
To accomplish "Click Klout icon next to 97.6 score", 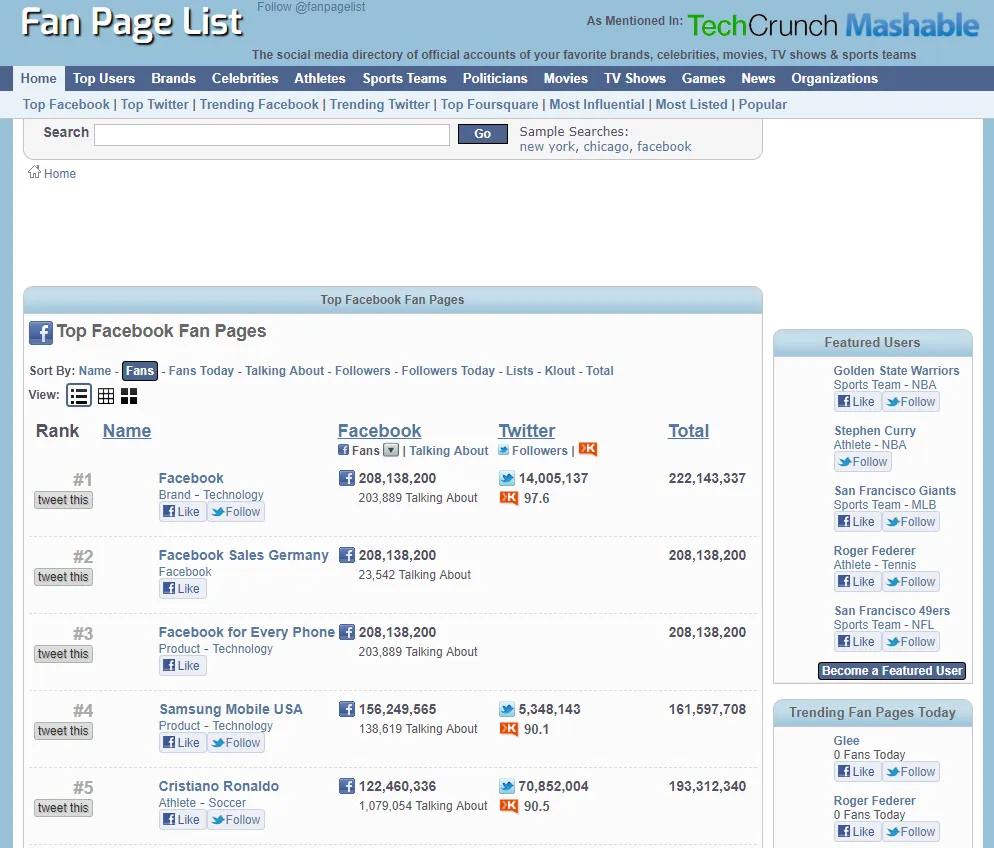I will point(509,498).
